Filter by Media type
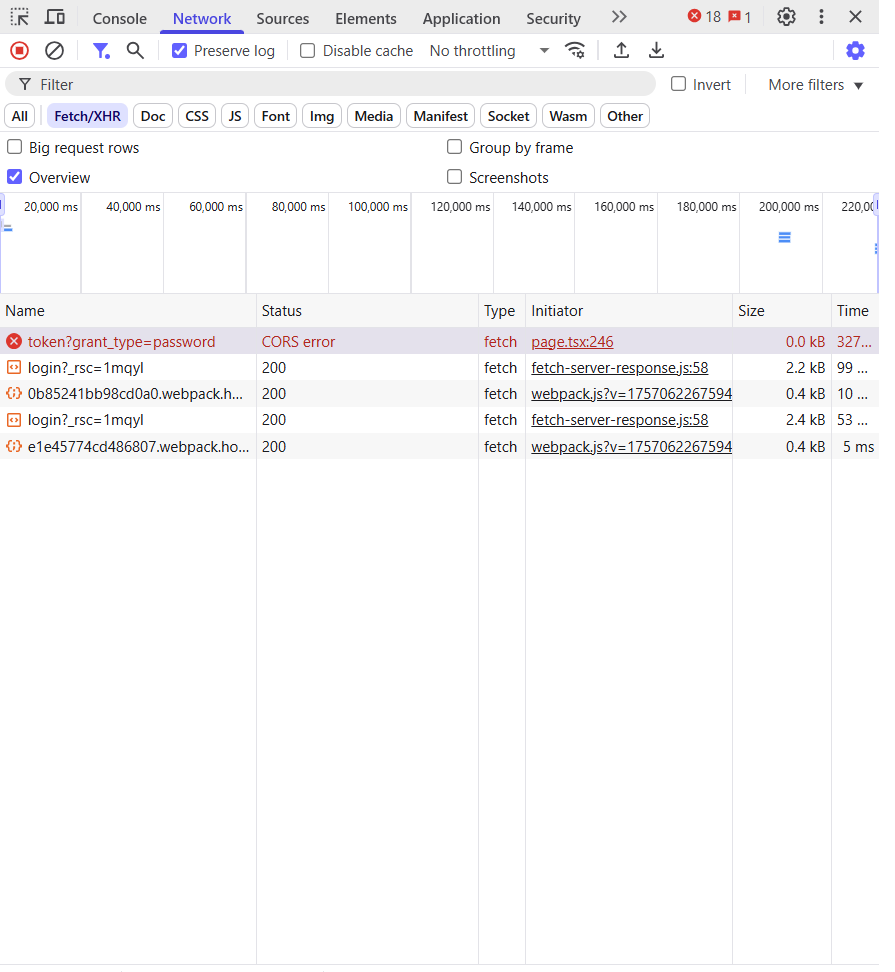 pos(373,116)
